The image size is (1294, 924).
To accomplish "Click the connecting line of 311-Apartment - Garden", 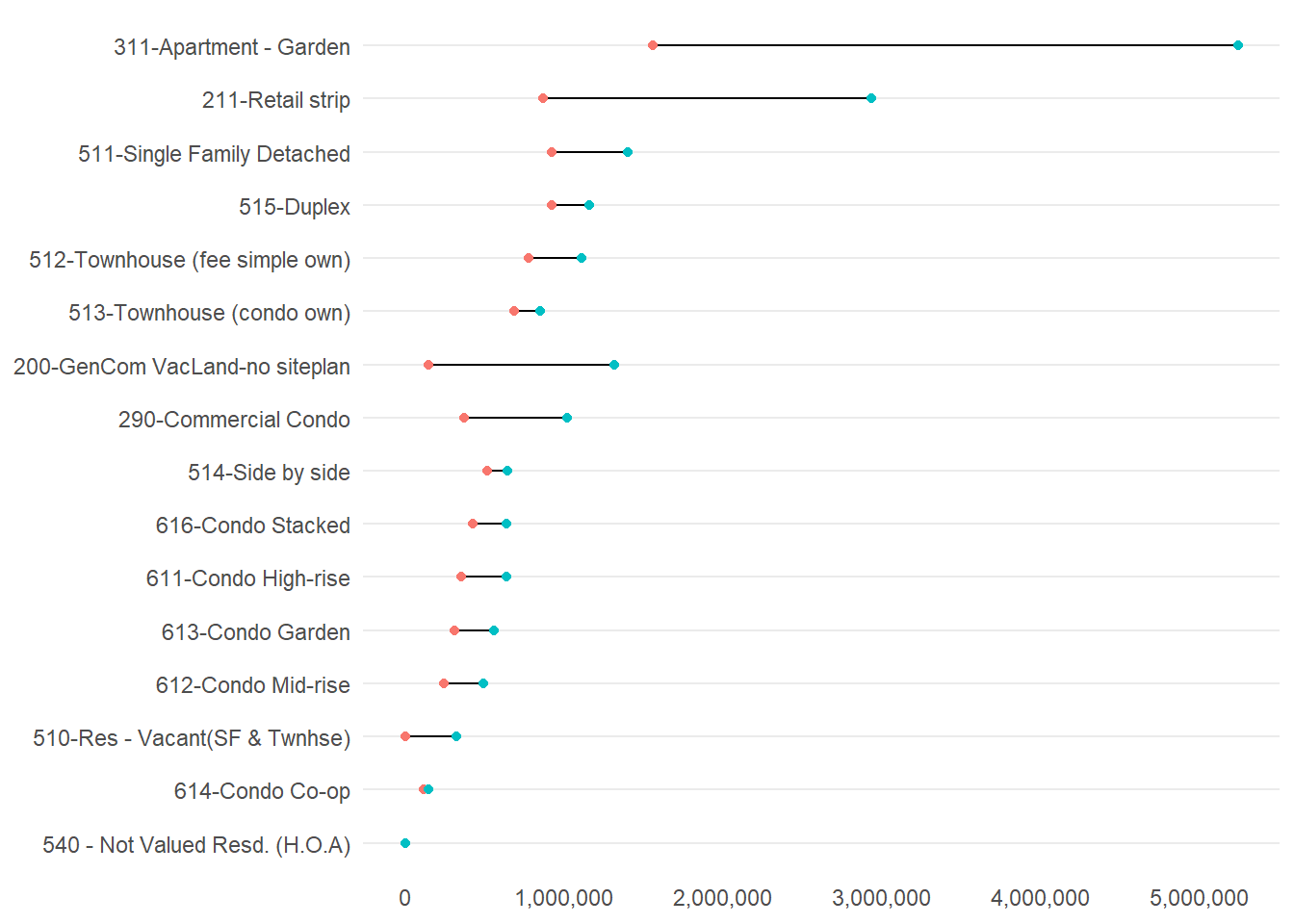I will pyautogui.click(x=944, y=45).
